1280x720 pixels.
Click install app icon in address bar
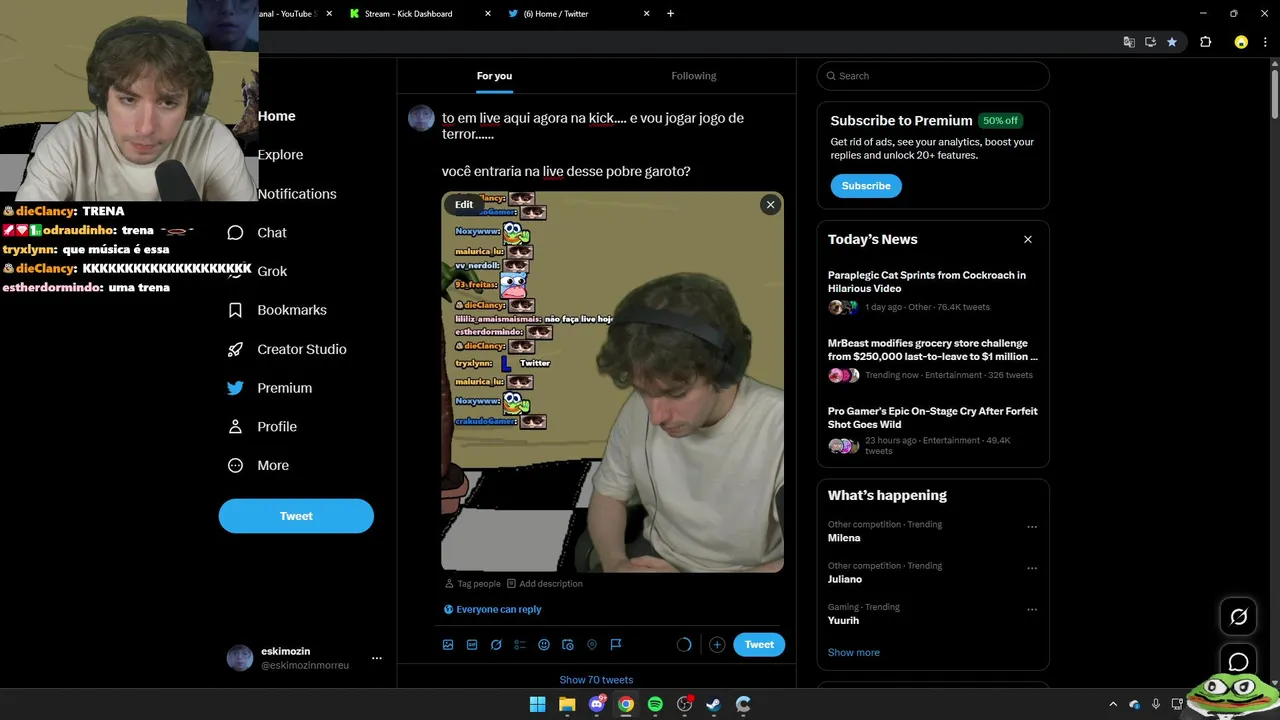(x=1151, y=42)
